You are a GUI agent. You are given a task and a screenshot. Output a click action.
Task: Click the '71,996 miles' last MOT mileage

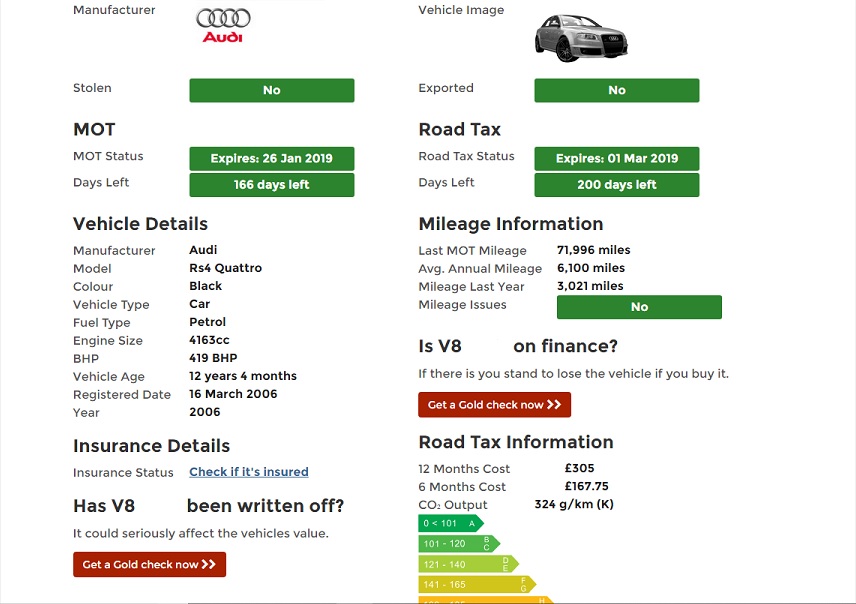pos(593,250)
